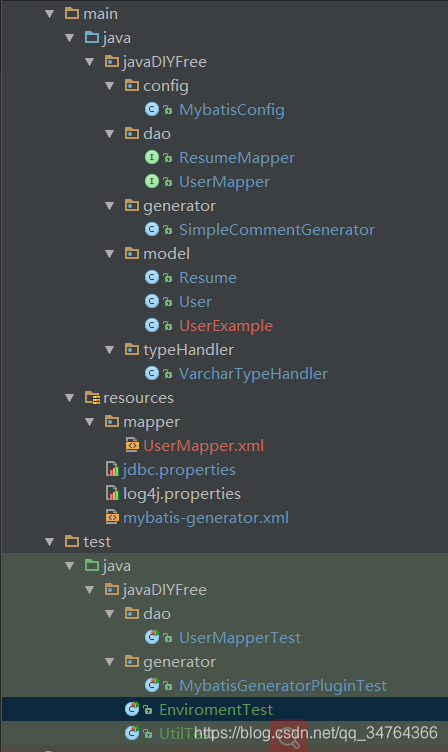Collapse the generator package under test
Image resolution: width=448 pixels, height=752 pixels.
point(110,661)
